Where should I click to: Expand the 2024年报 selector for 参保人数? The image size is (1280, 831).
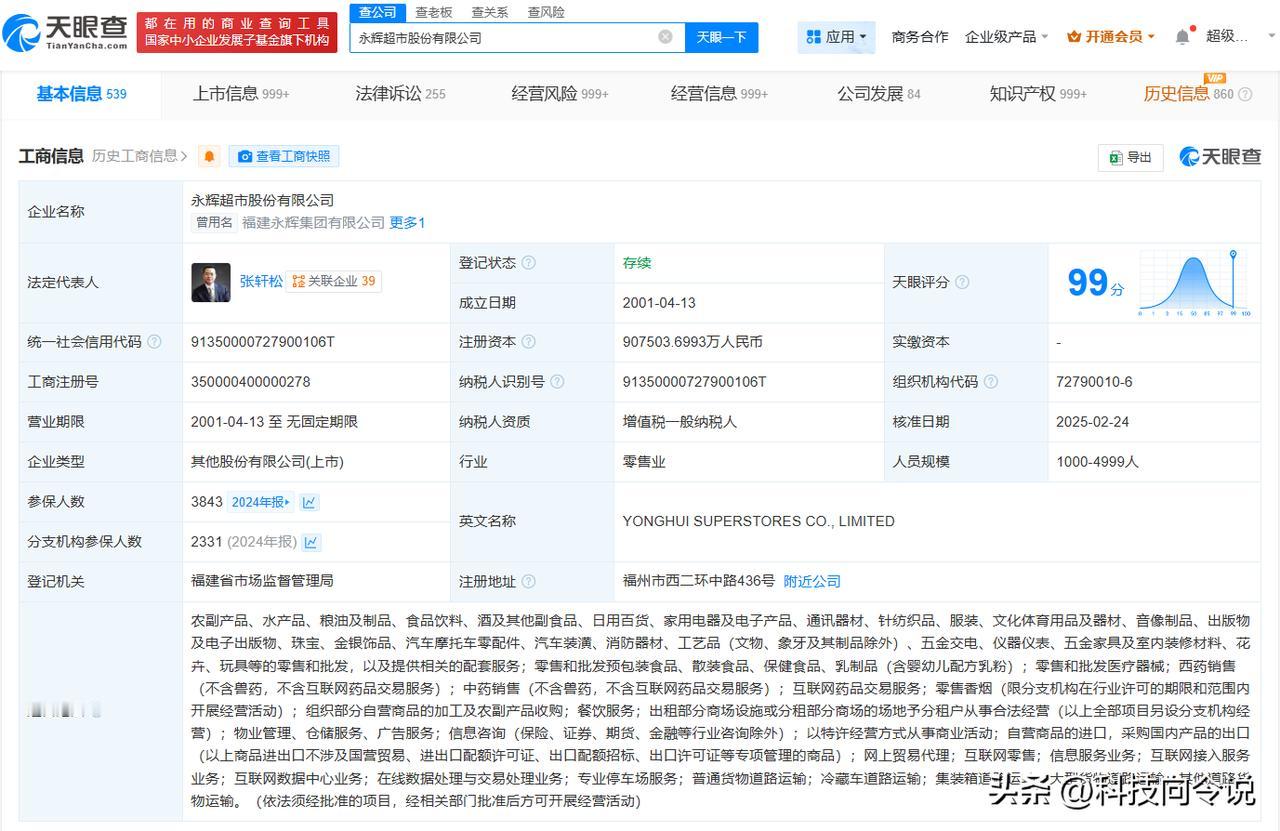(261, 502)
